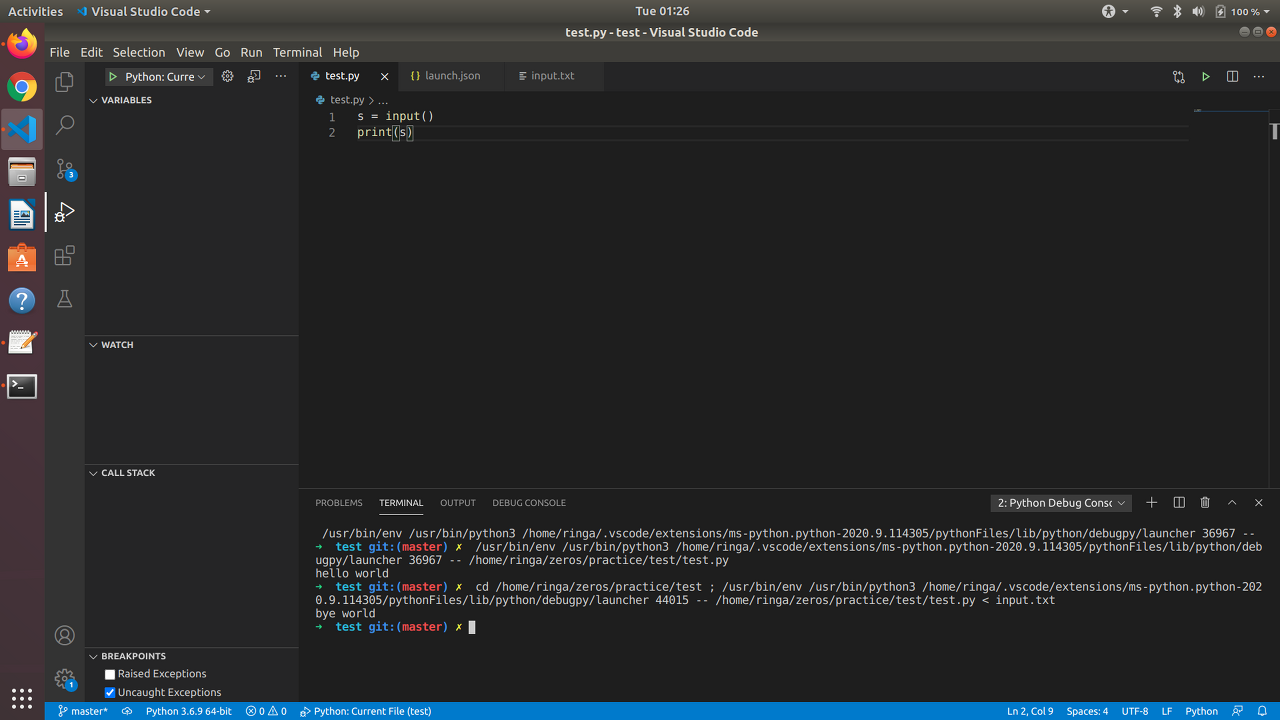Open the Selection menu
Screen dimensions: 1280x720
click(x=139, y=52)
